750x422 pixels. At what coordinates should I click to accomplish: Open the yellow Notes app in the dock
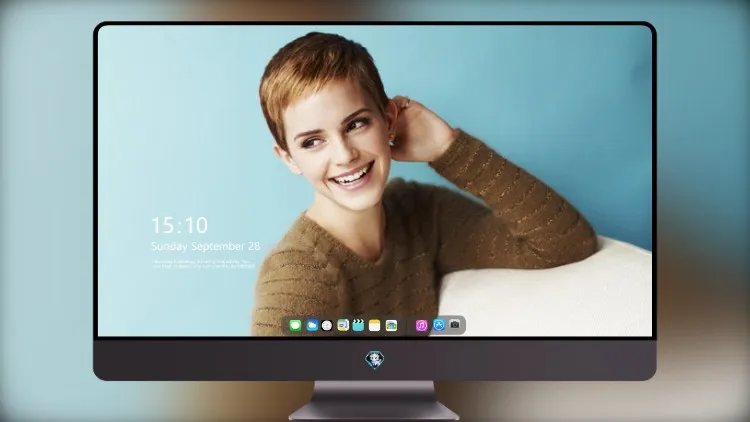pos(375,325)
